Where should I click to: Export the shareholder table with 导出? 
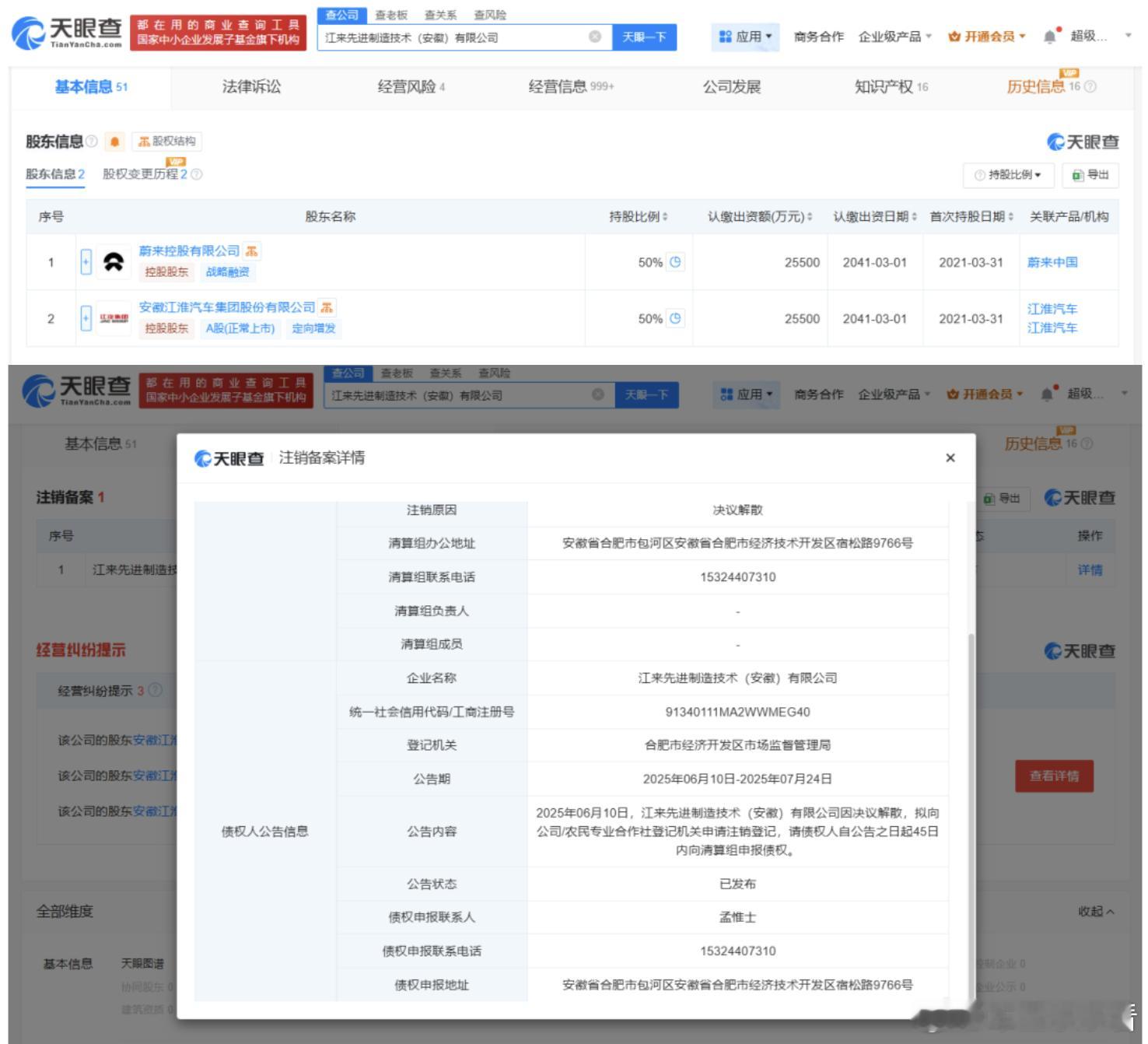click(x=1090, y=175)
